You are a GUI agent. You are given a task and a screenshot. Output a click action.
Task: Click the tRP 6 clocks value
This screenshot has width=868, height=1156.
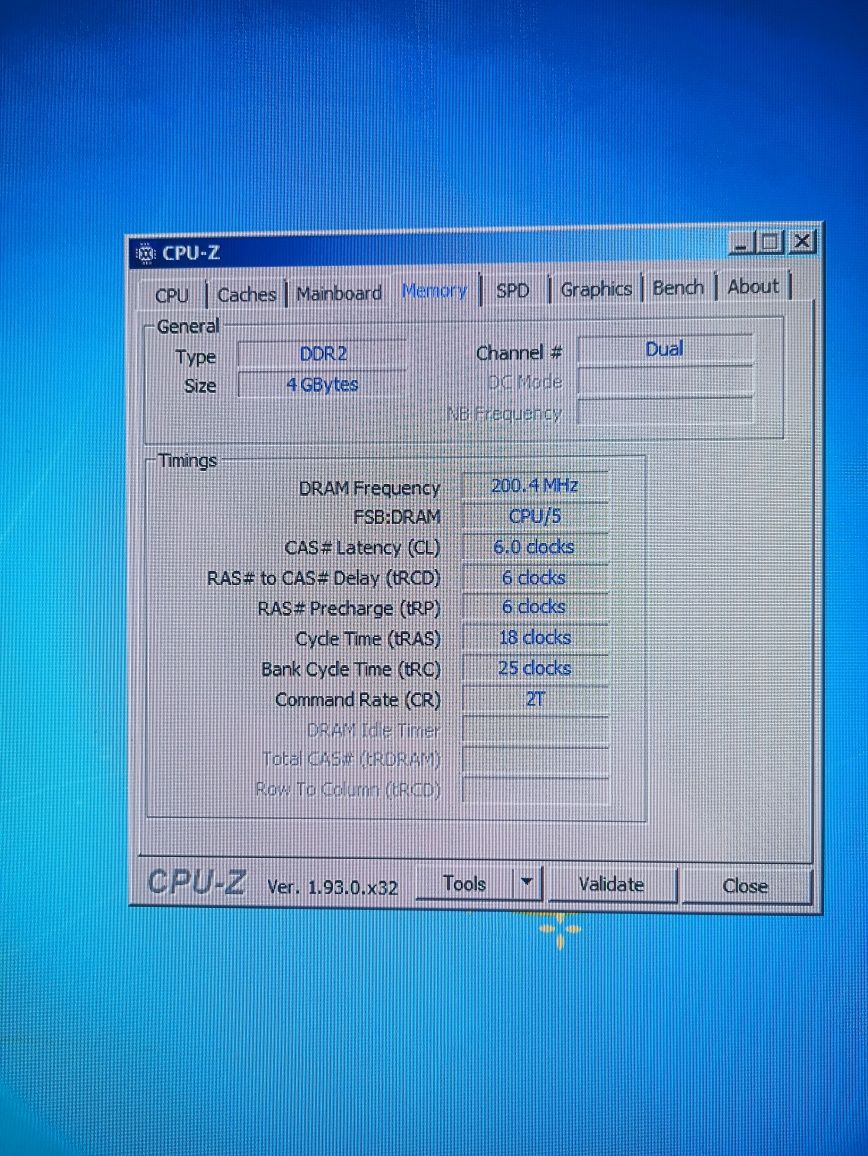(535, 607)
